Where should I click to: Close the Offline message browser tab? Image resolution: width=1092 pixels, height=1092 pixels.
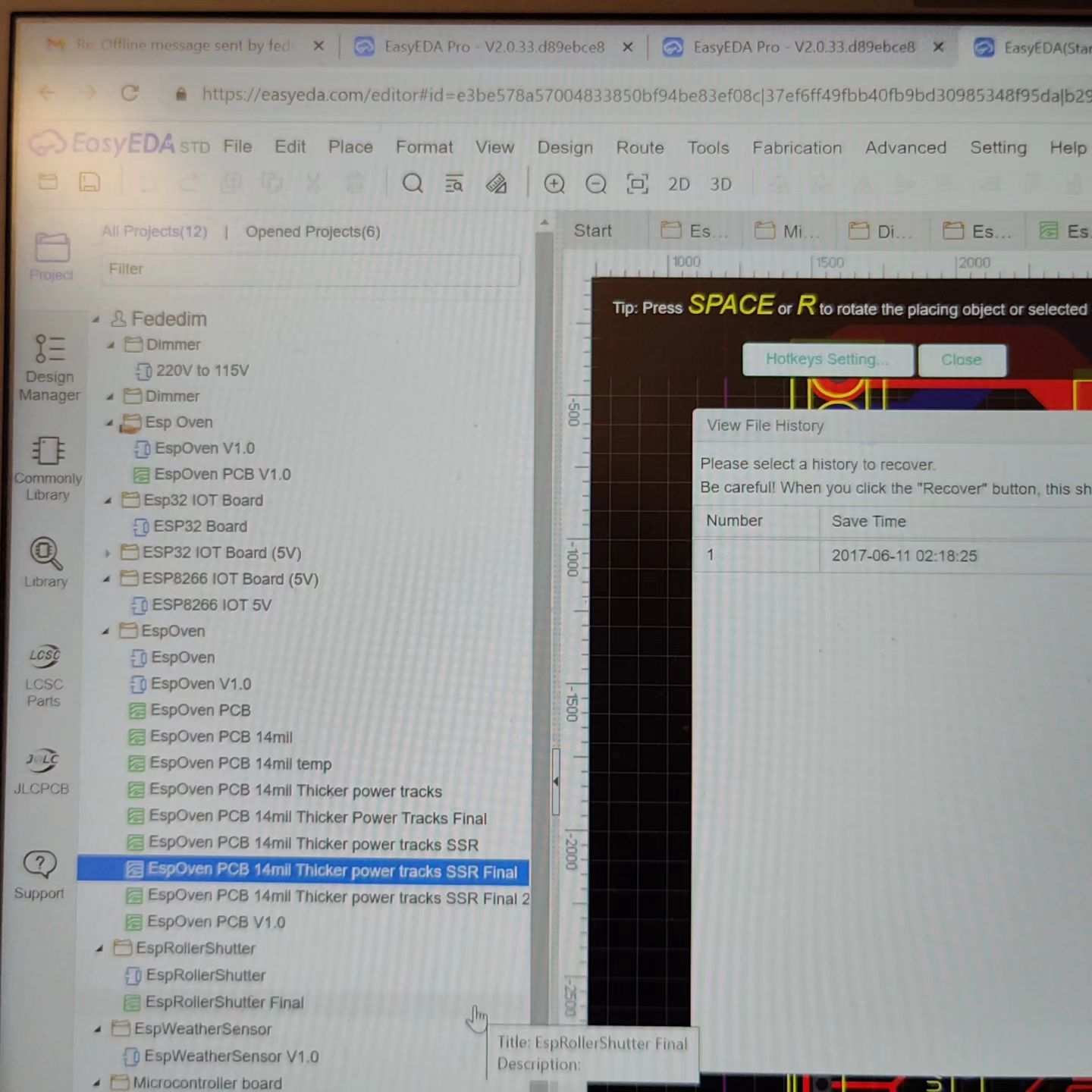[318, 46]
